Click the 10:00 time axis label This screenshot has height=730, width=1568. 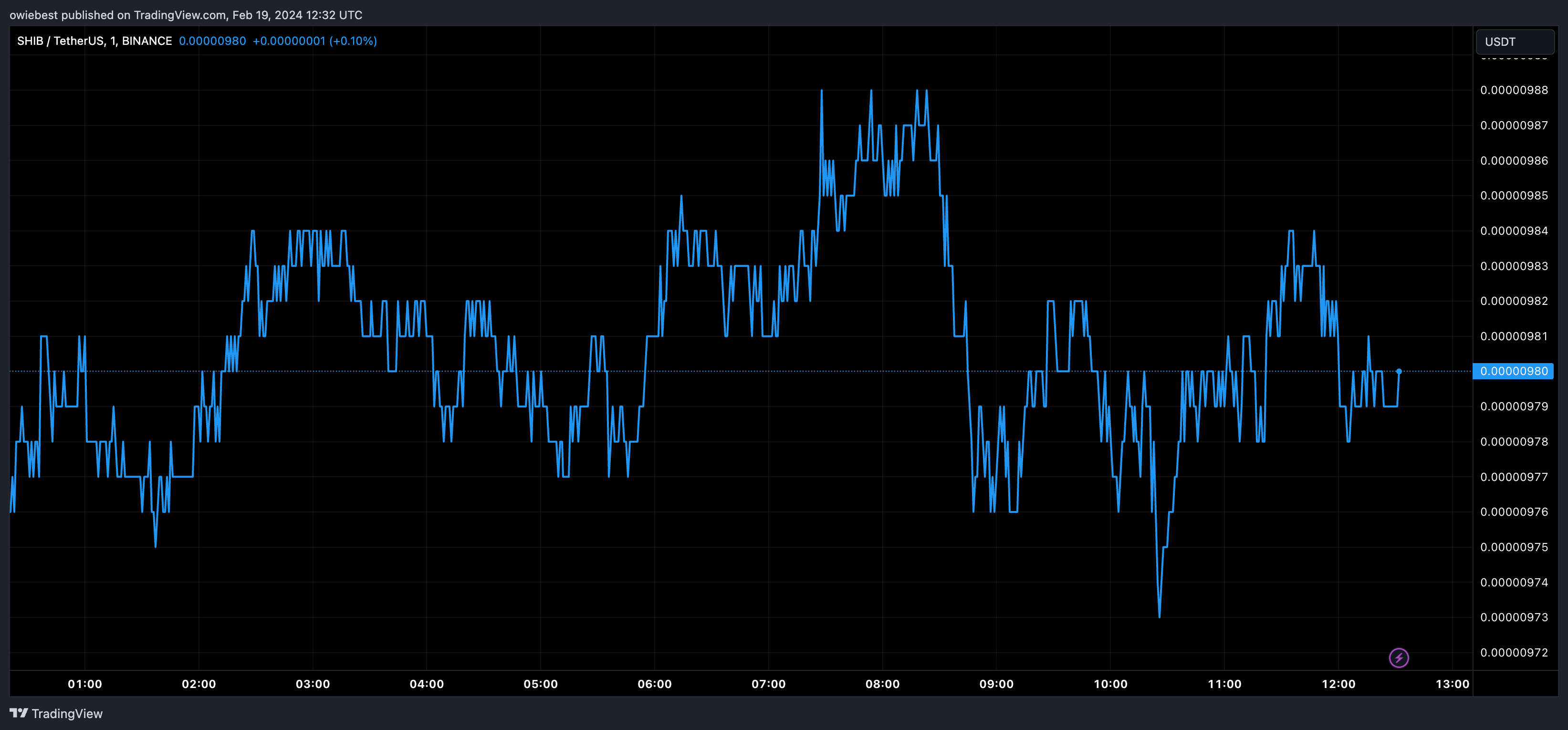[1110, 684]
